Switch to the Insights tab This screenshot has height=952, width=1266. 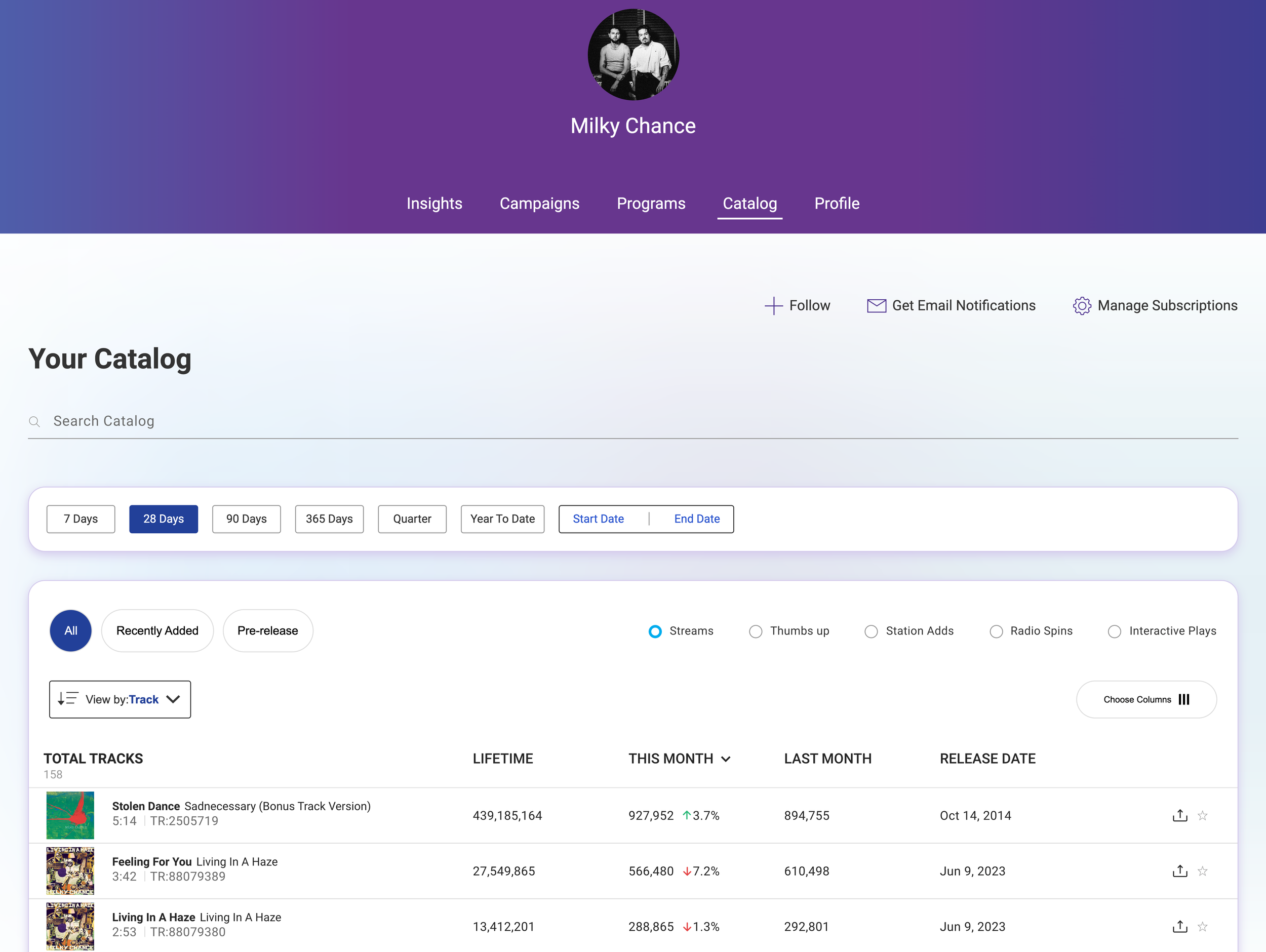point(434,203)
